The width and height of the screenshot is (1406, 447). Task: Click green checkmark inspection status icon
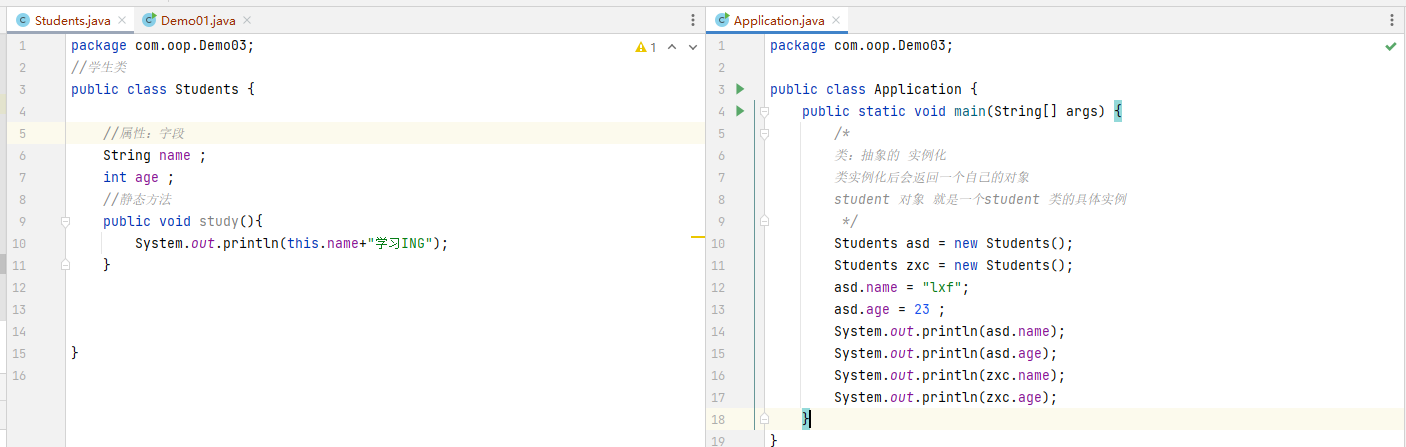click(x=1391, y=46)
